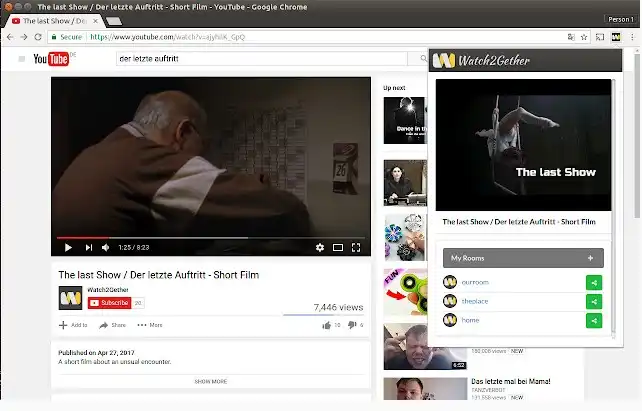Toggle theater mode on player
Viewport: 642px width, 411px height.
pyautogui.click(x=338, y=247)
